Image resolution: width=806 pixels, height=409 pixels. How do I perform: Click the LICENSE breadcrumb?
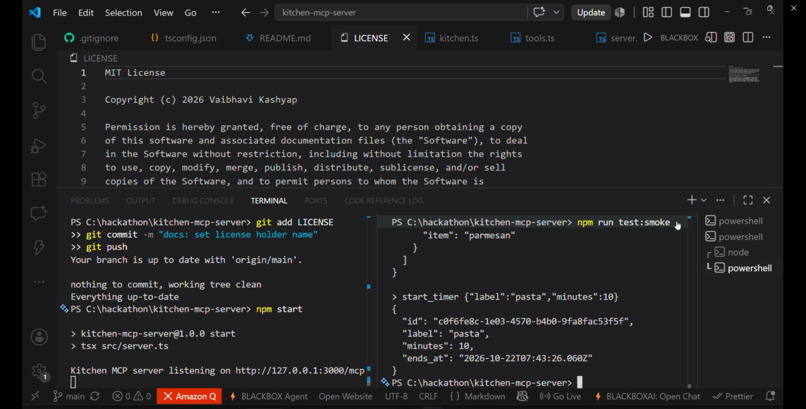(x=94, y=58)
